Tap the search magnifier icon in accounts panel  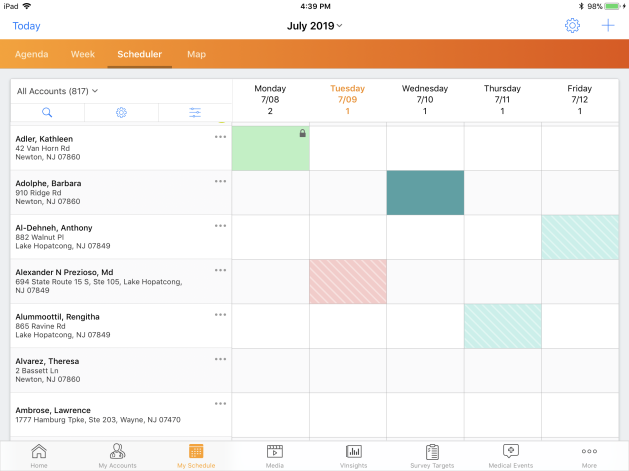click(47, 113)
